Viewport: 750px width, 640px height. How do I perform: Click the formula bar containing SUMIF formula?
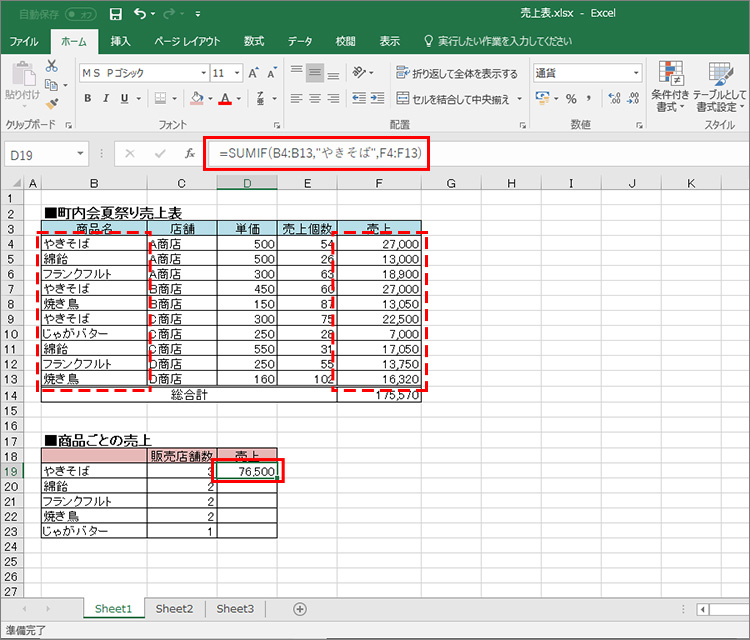pos(316,154)
